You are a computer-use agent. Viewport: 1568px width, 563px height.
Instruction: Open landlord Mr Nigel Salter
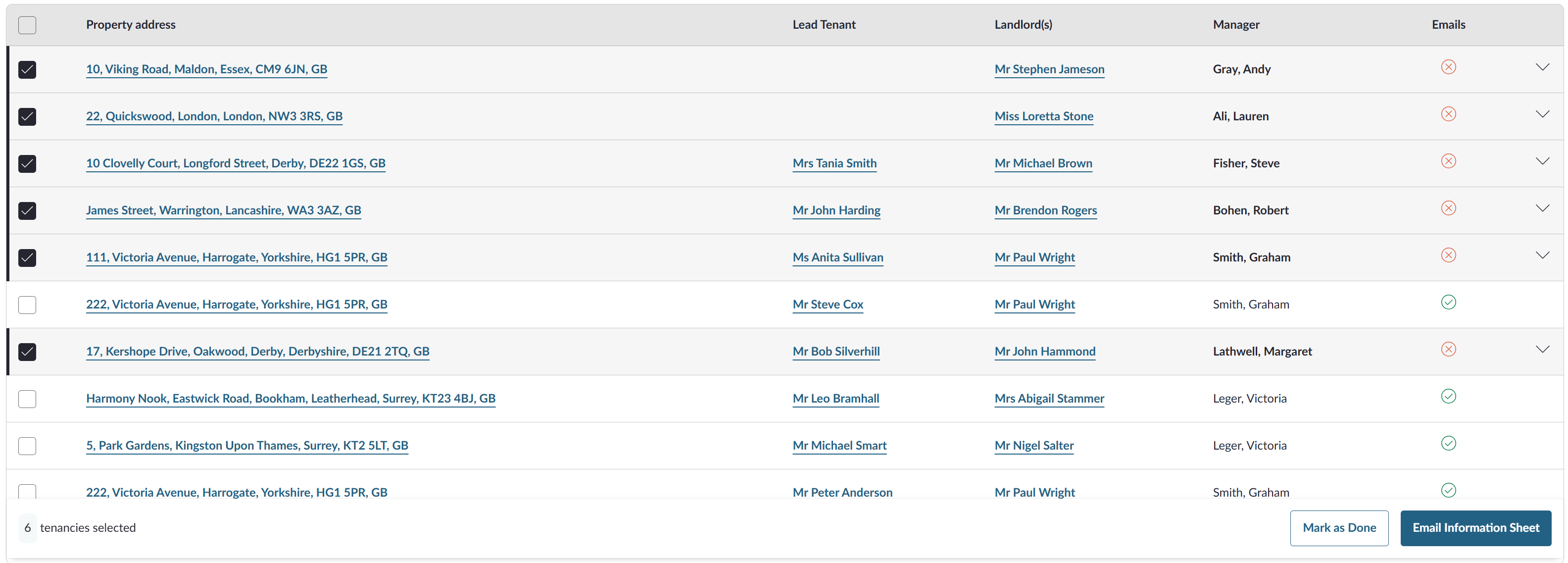[x=1033, y=445]
